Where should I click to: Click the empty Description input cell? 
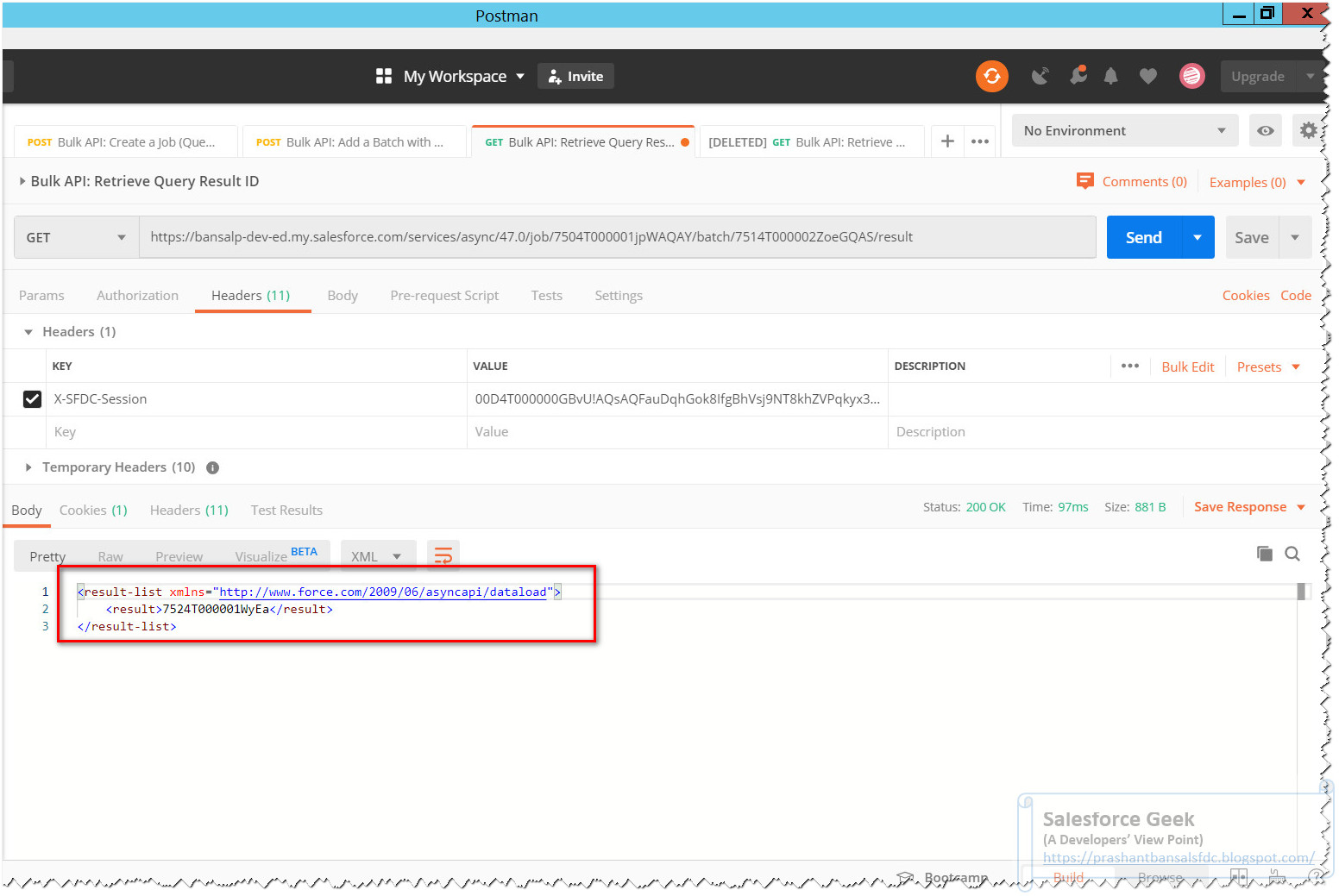tap(1103, 432)
